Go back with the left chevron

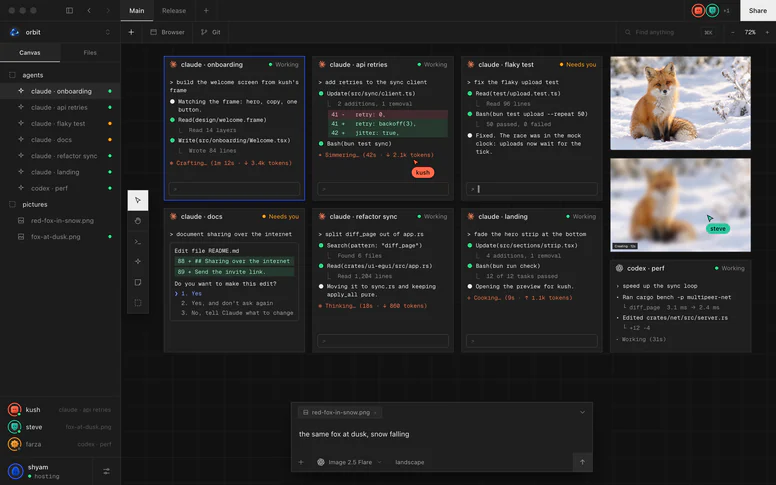[89, 10]
